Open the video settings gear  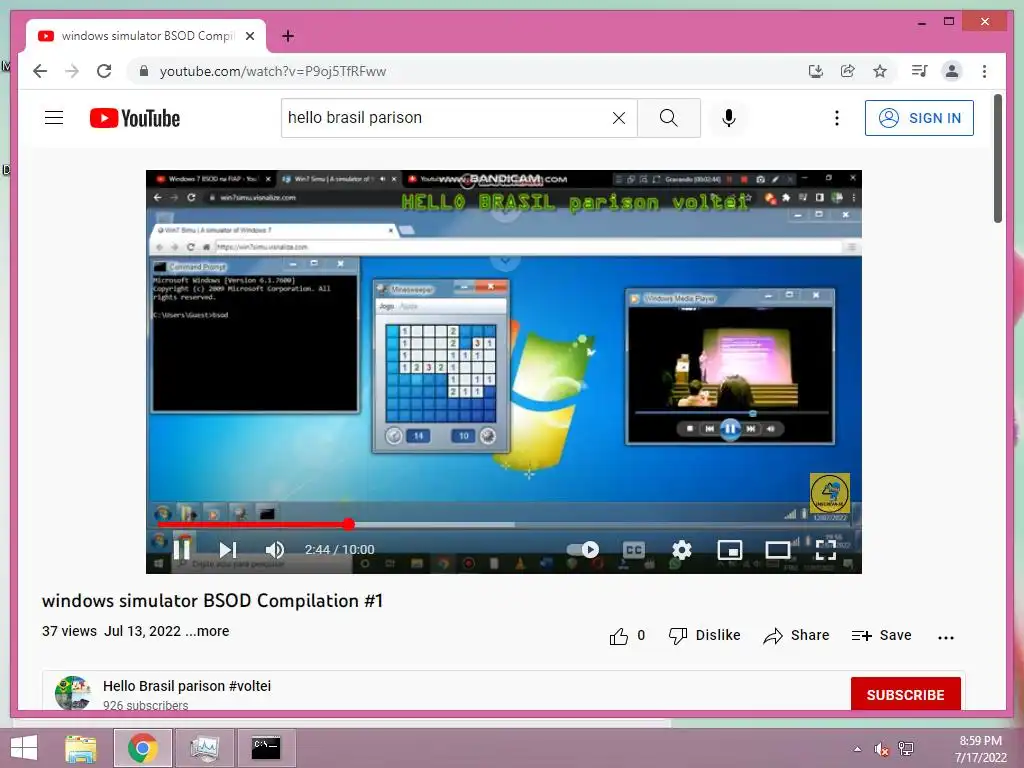pos(682,550)
